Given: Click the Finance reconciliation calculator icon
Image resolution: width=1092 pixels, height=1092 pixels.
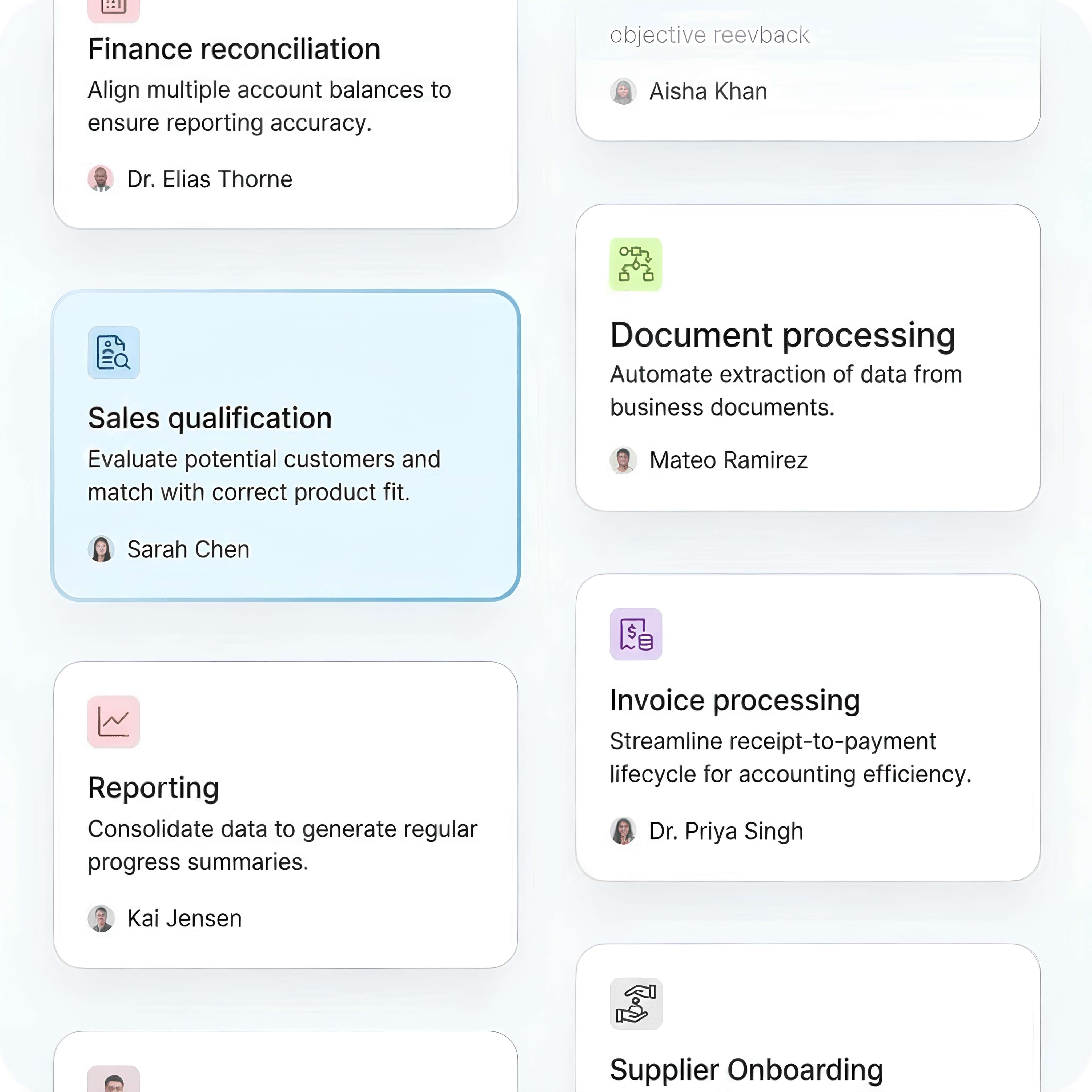Looking at the screenshot, I should coord(113,9).
